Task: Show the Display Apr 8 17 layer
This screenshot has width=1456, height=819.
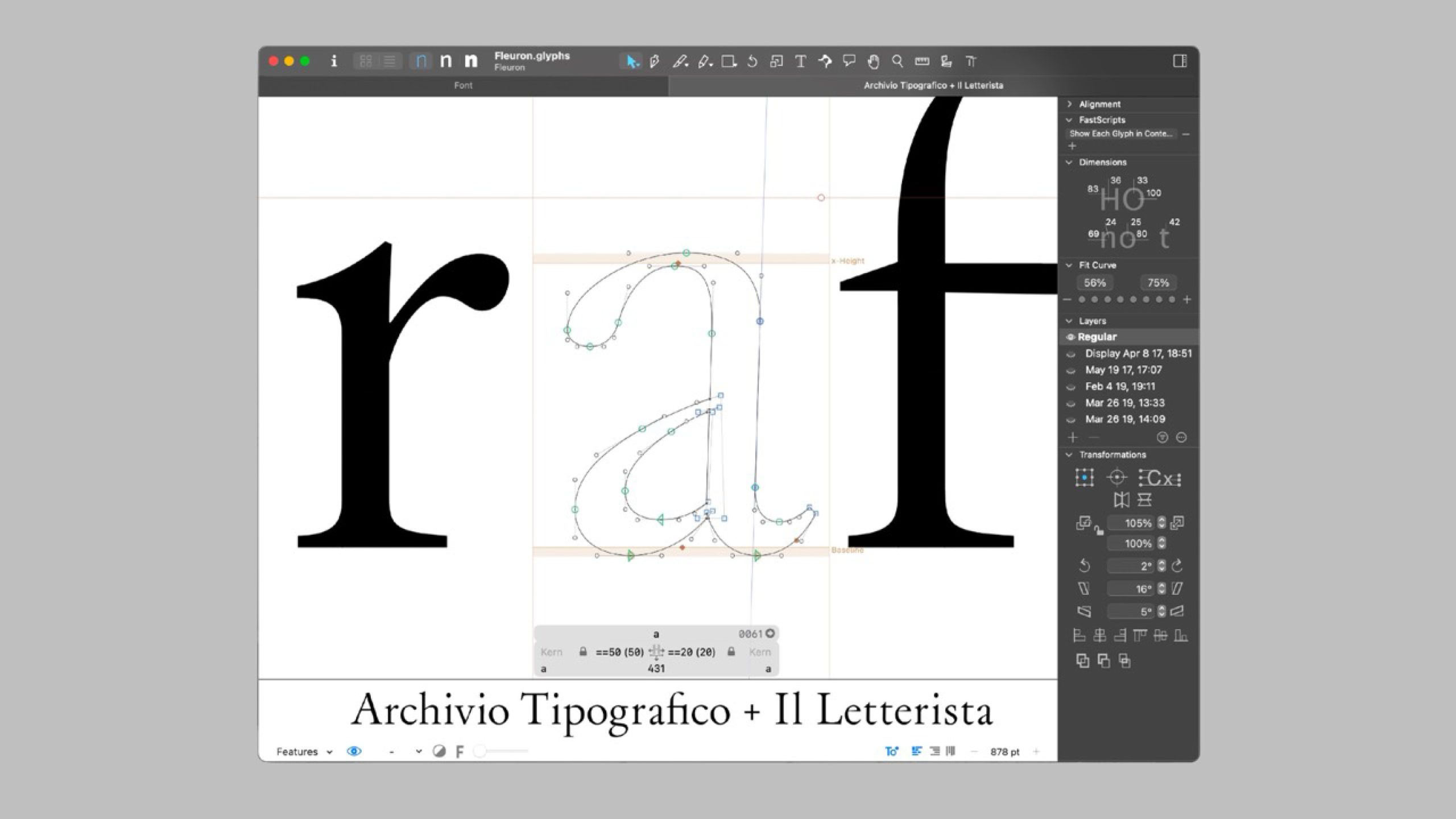Action: pos(1070,354)
